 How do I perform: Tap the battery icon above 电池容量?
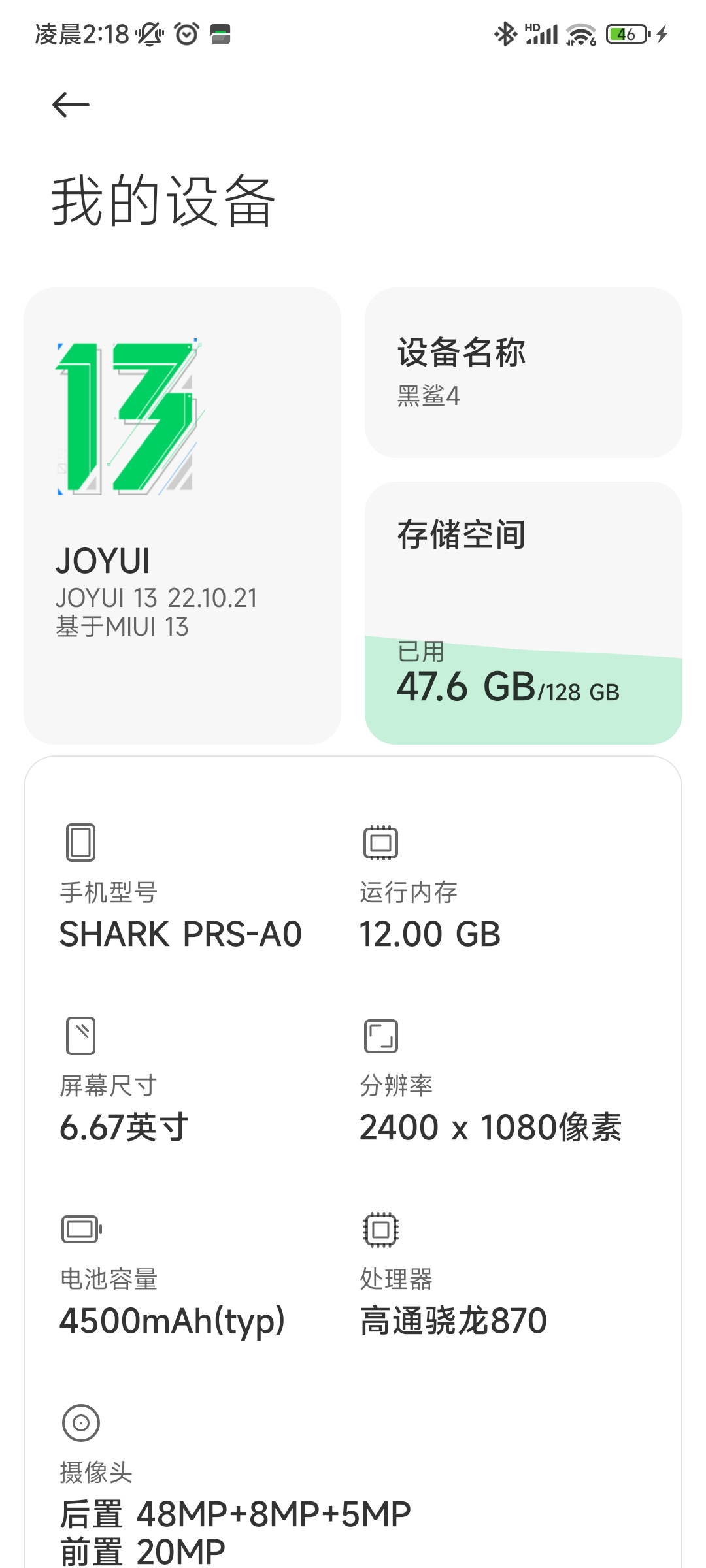pos(82,1229)
